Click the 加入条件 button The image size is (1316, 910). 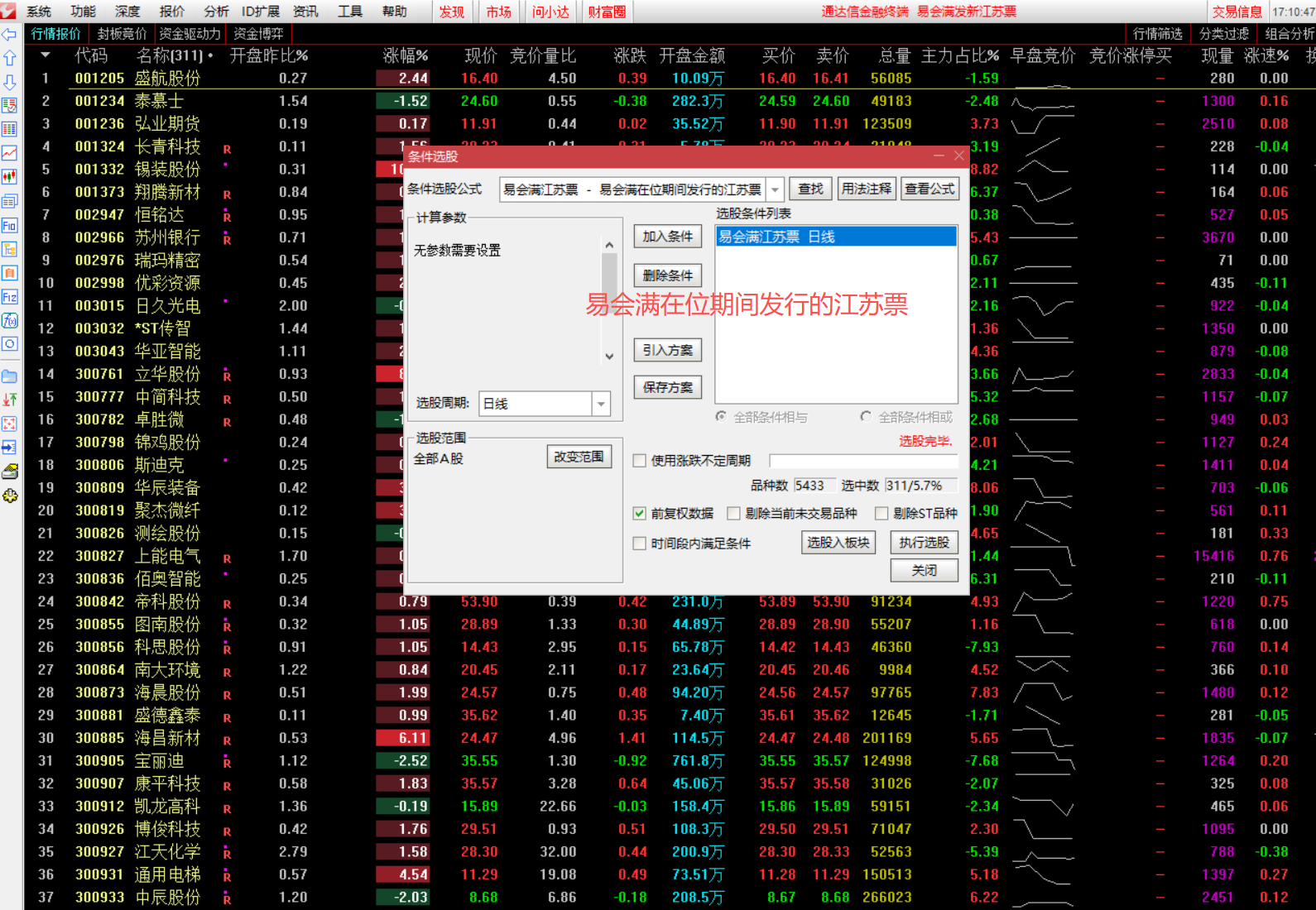click(668, 237)
